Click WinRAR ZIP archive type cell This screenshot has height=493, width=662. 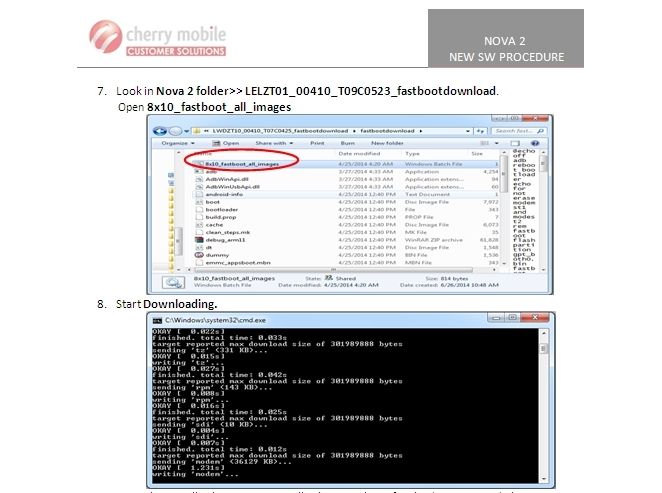pyautogui.click(x=434, y=240)
